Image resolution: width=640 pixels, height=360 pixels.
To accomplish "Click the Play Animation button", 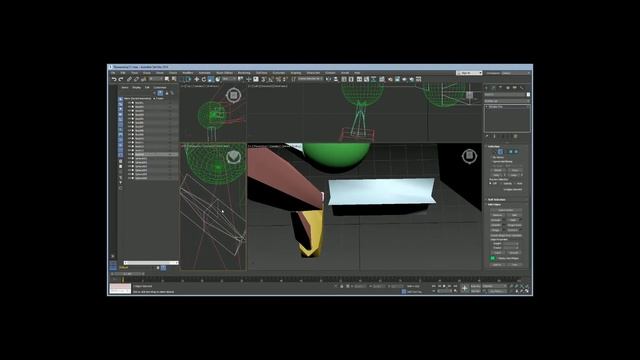I will coord(444,286).
